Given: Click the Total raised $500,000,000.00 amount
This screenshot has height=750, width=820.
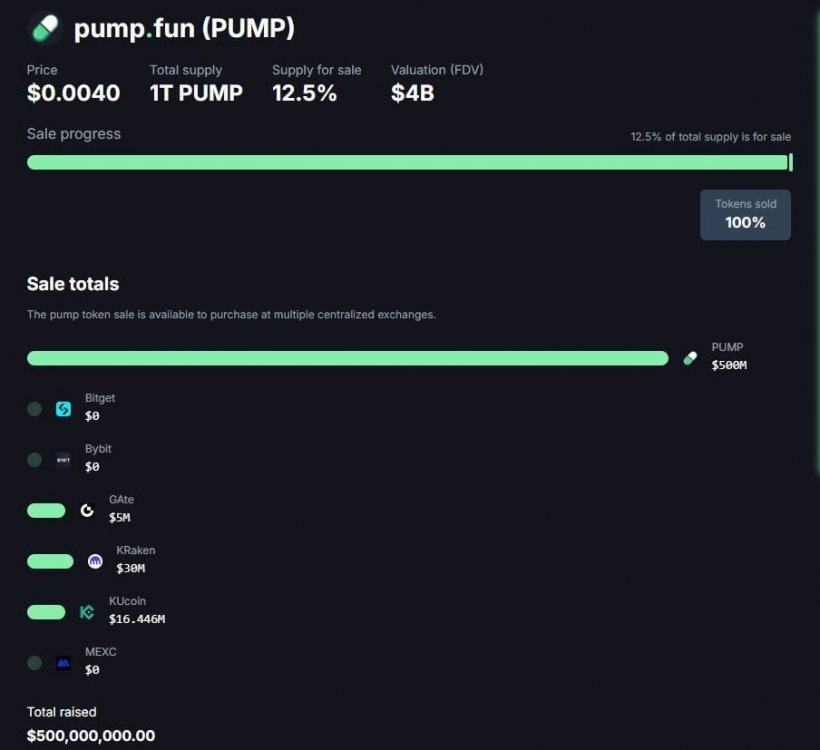Looking at the screenshot, I should [91, 735].
